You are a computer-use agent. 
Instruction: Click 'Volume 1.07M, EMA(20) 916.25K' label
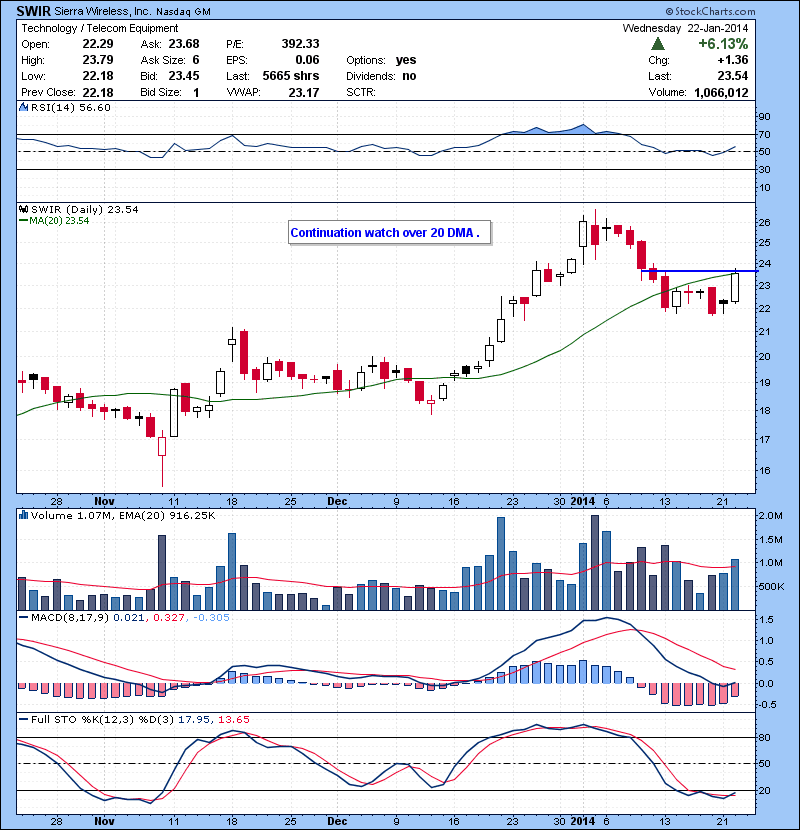123,516
